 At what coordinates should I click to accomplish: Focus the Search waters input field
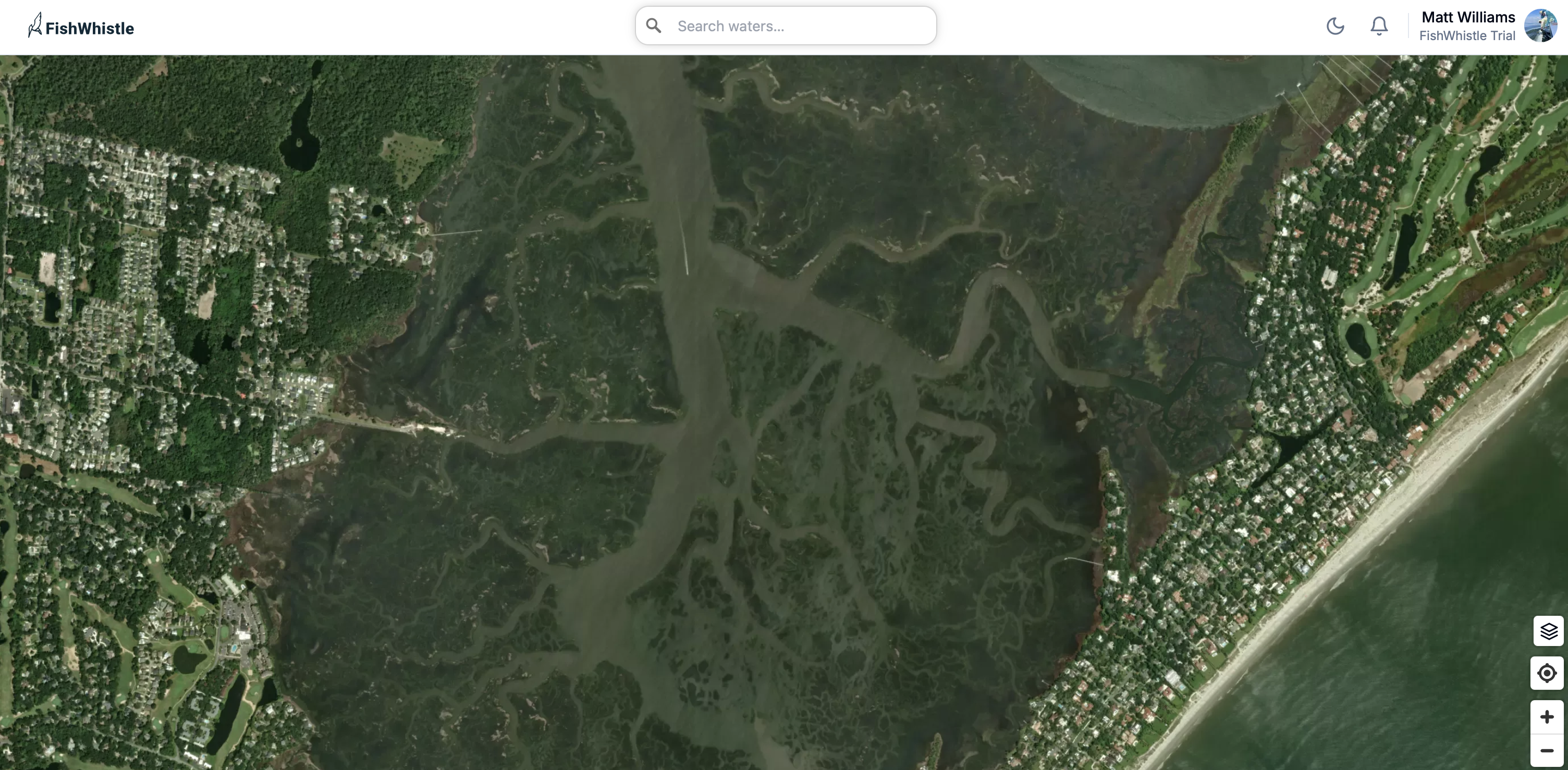pos(786,26)
